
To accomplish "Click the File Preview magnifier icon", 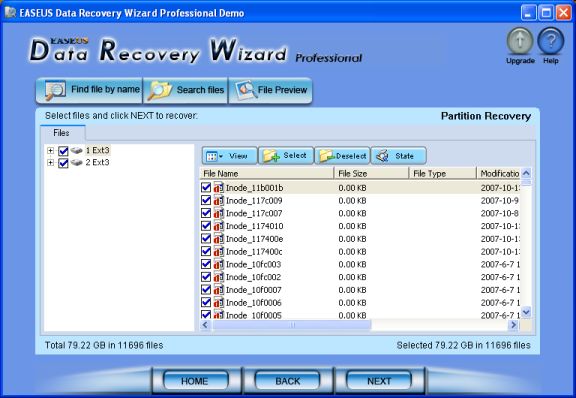I will [x=246, y=90].
